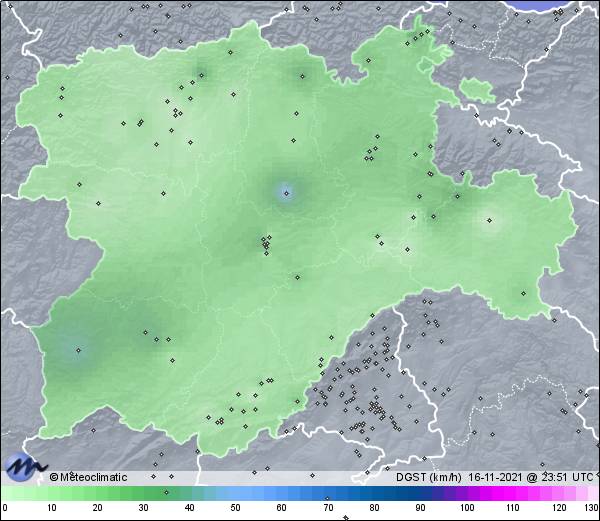
Task: Click the small detached green enclave in the northeast
Action: pos(477,90)
